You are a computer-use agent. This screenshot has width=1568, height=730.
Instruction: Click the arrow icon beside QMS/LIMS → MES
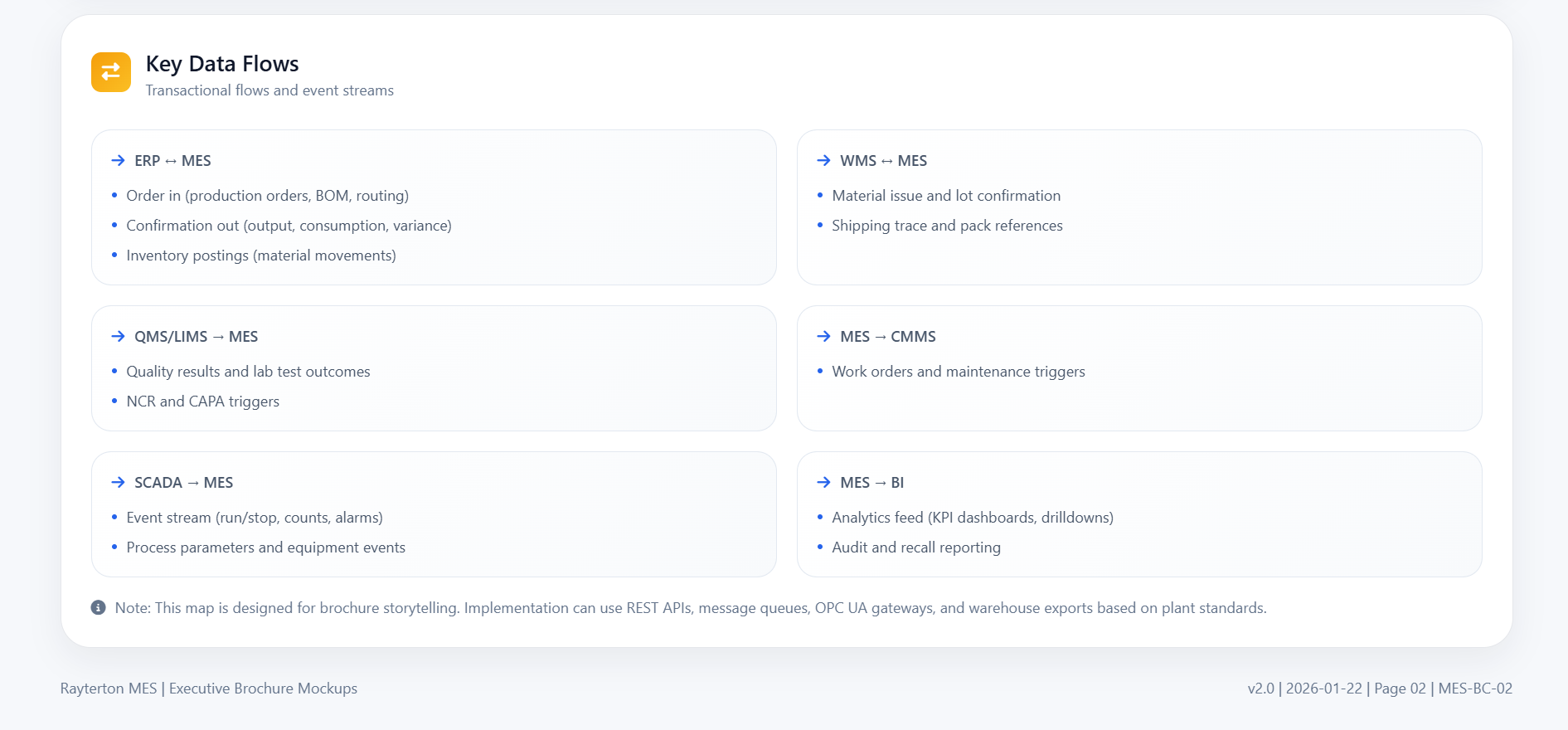119,336
